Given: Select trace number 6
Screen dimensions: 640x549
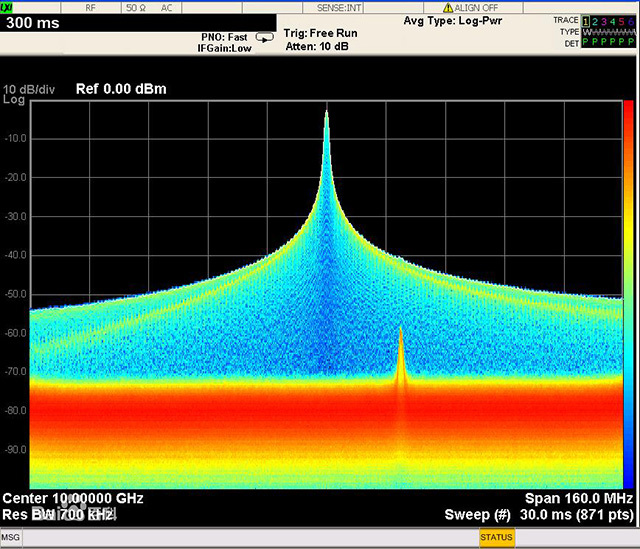Looking at the screenshot, I should point(631,21).
